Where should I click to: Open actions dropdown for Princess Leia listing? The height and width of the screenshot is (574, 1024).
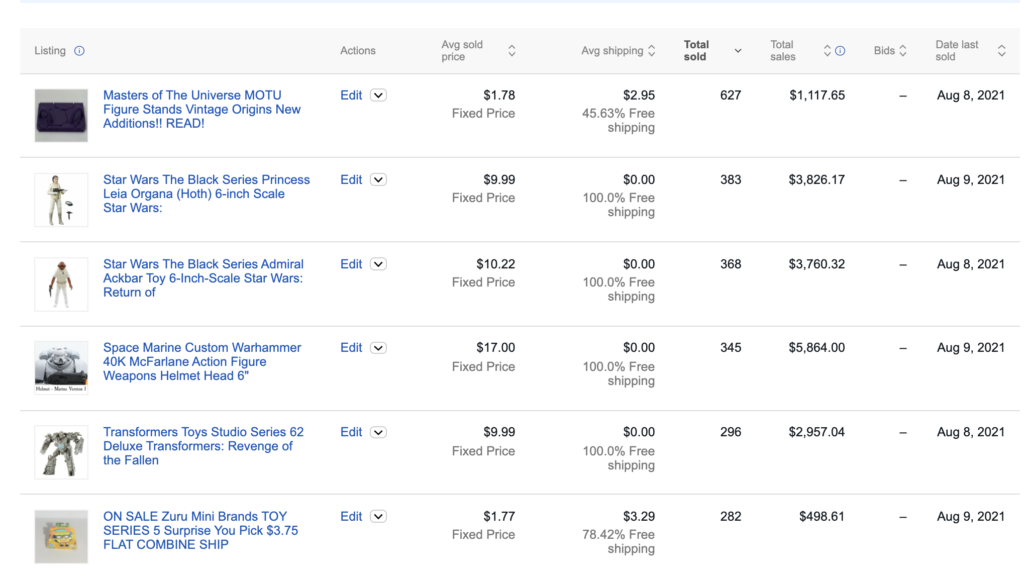(x=378, y=180)
